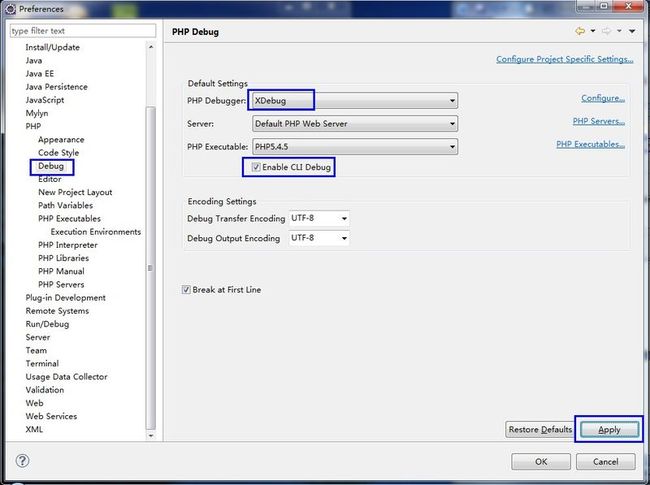Select the Java tree item

pos(34,61)
